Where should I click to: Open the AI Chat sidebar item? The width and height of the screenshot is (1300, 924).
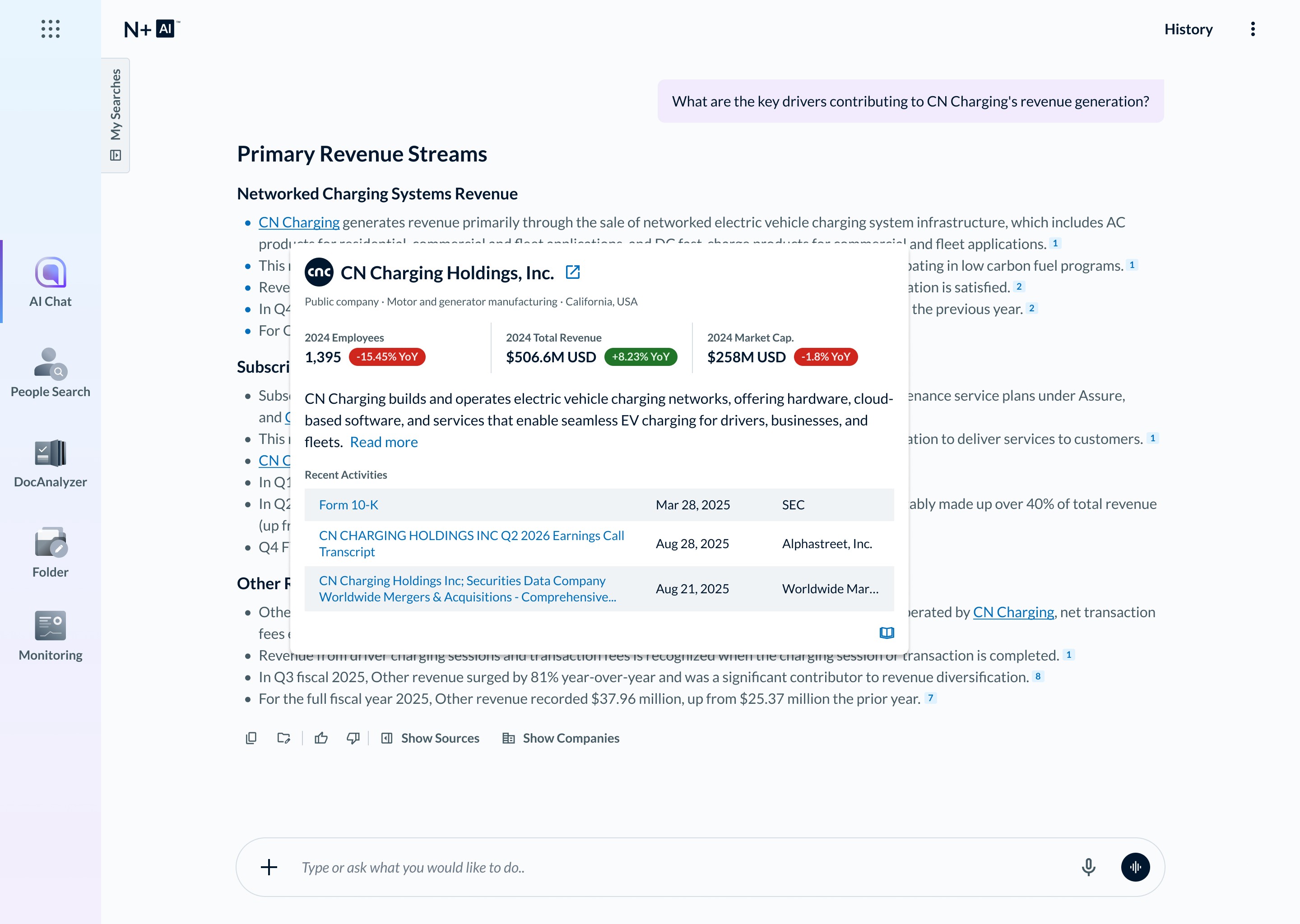[50, 282]
